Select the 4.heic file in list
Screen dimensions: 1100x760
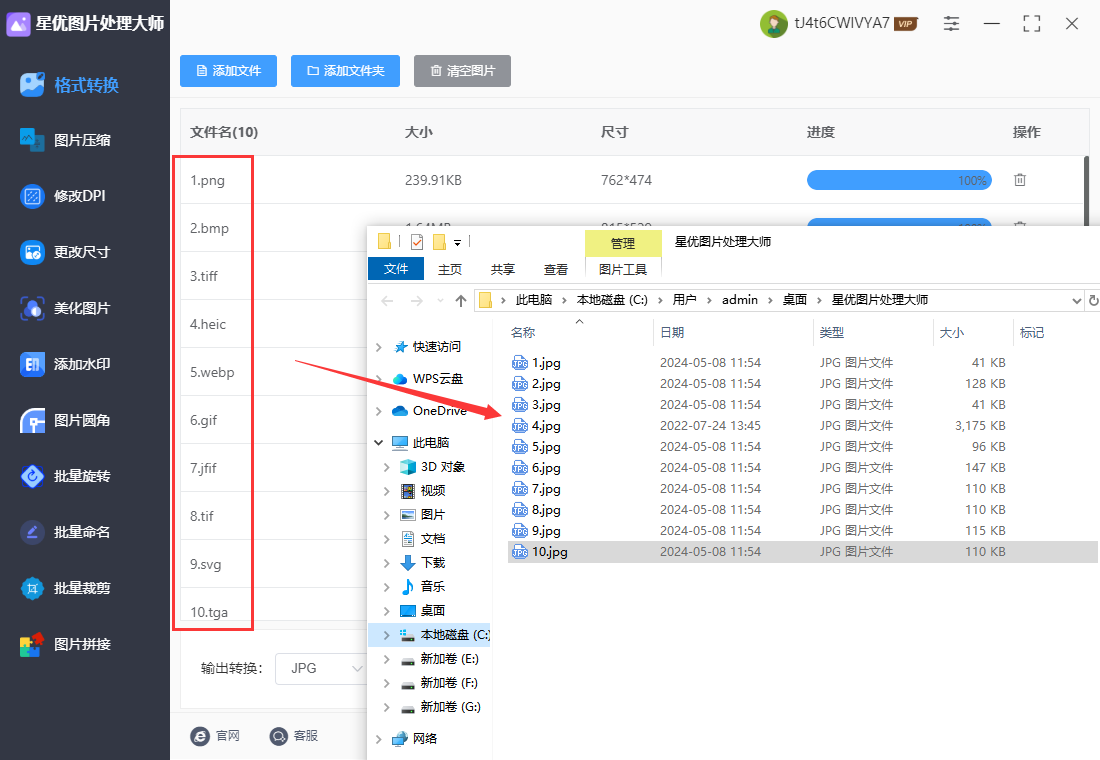[x=208, y=324]
